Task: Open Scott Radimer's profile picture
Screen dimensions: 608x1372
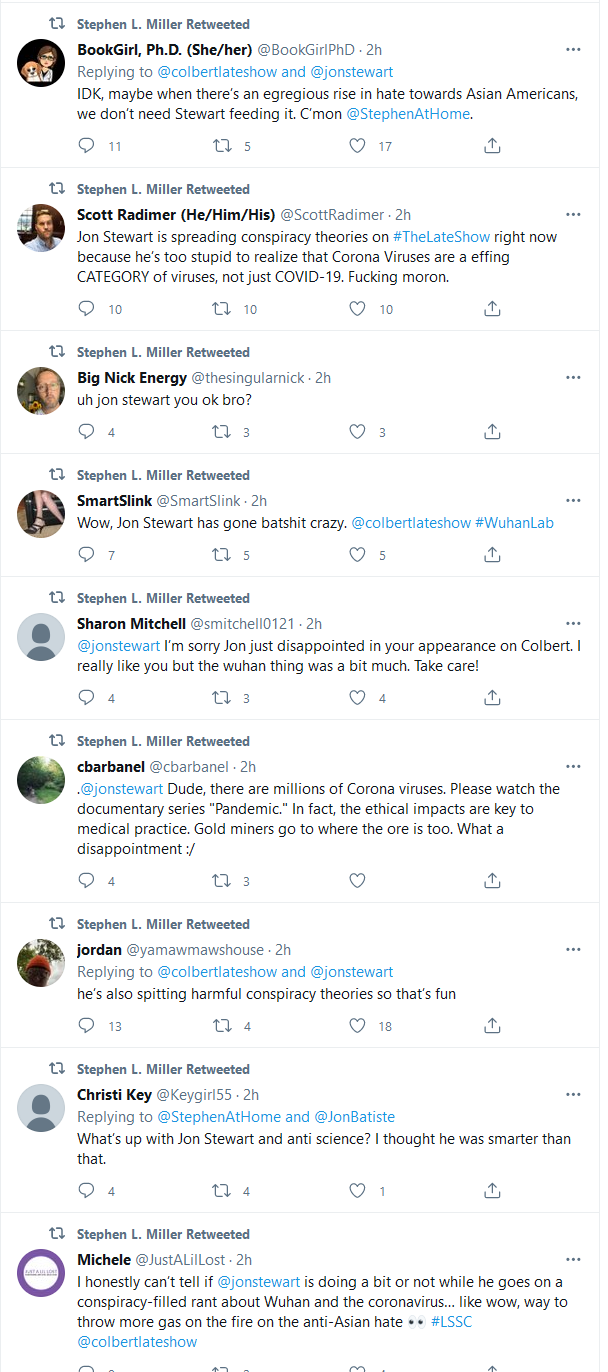Action: (x=41, y=228)
